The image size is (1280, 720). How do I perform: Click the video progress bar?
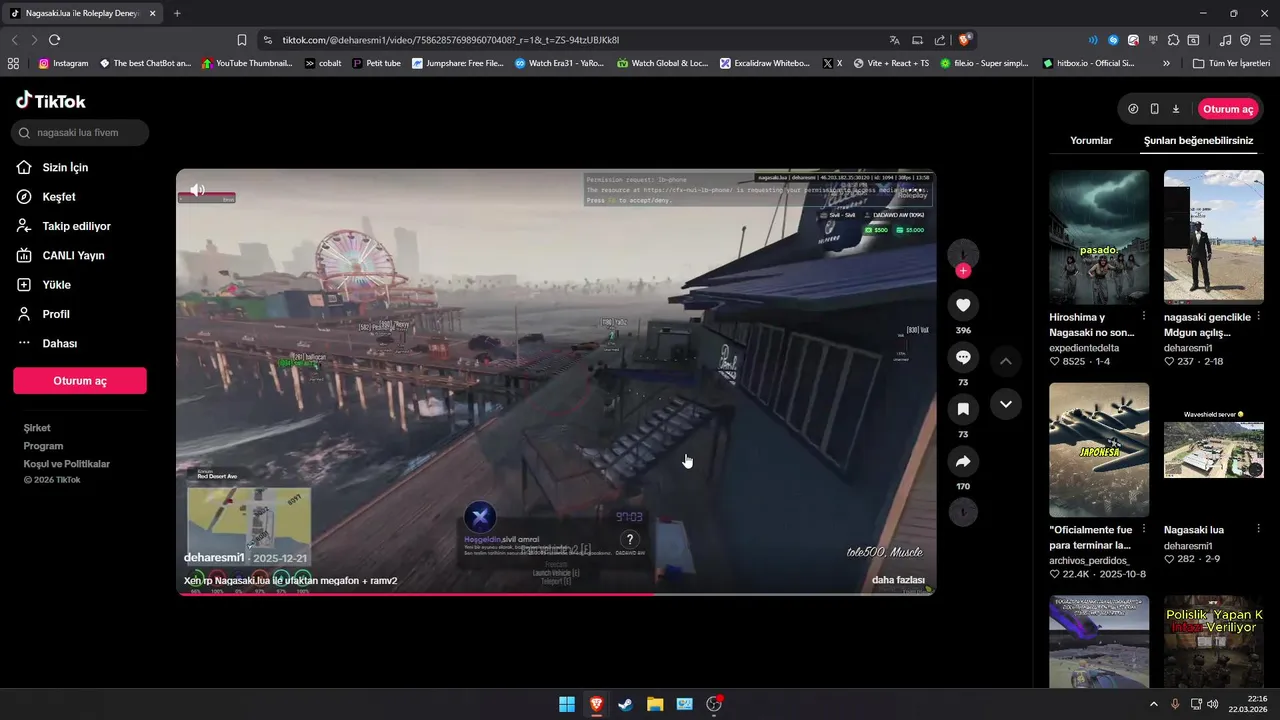point(556,594)
